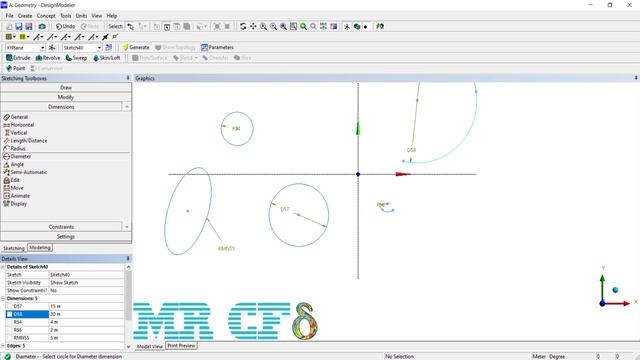Expand the Settings toolbox section
The image size is (640, 360).
coord(66,237)
